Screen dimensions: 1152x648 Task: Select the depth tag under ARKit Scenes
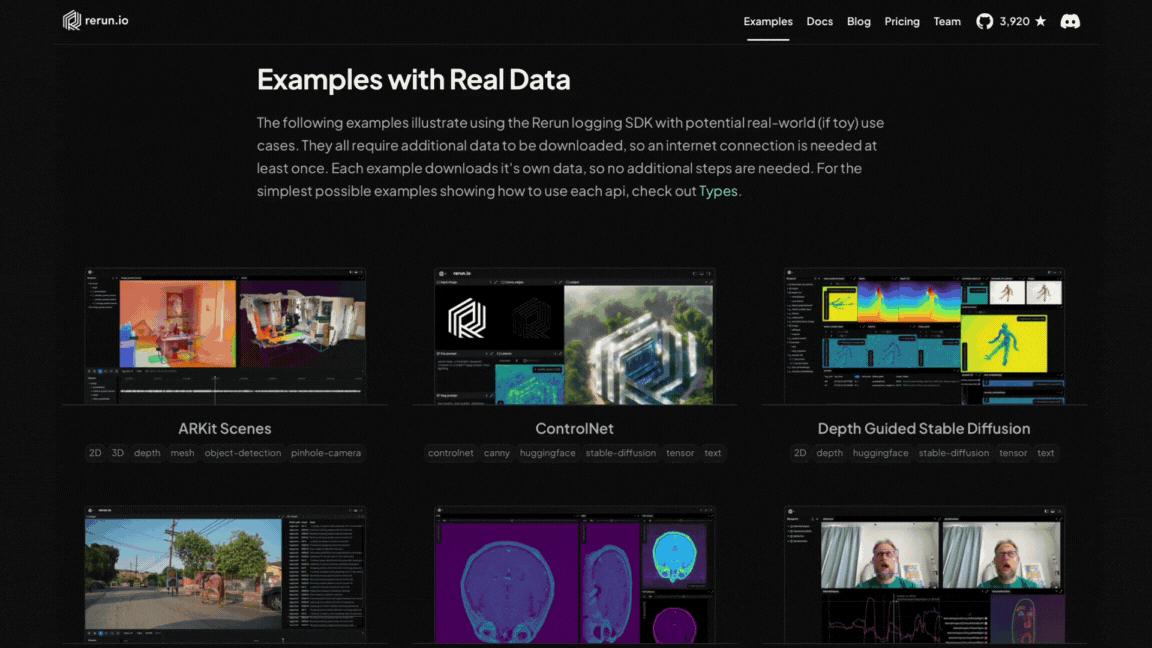(147, 453)
